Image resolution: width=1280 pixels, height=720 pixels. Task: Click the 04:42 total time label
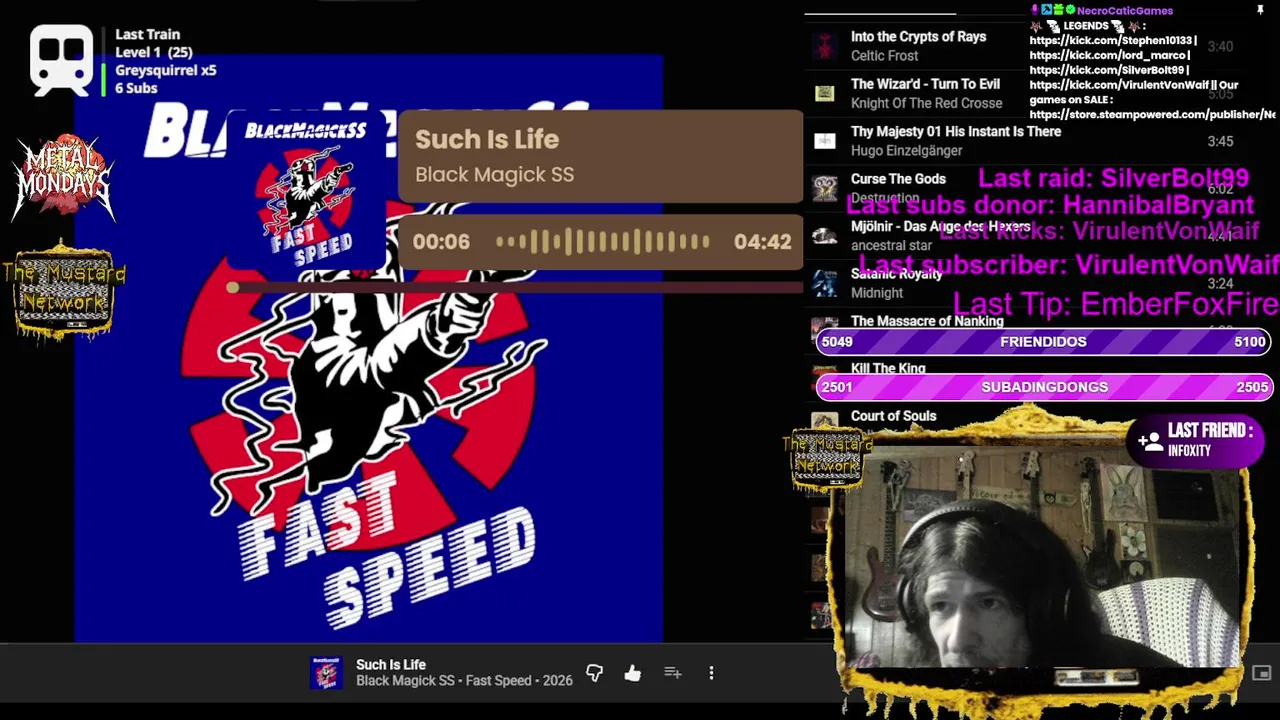click(762, 242)
